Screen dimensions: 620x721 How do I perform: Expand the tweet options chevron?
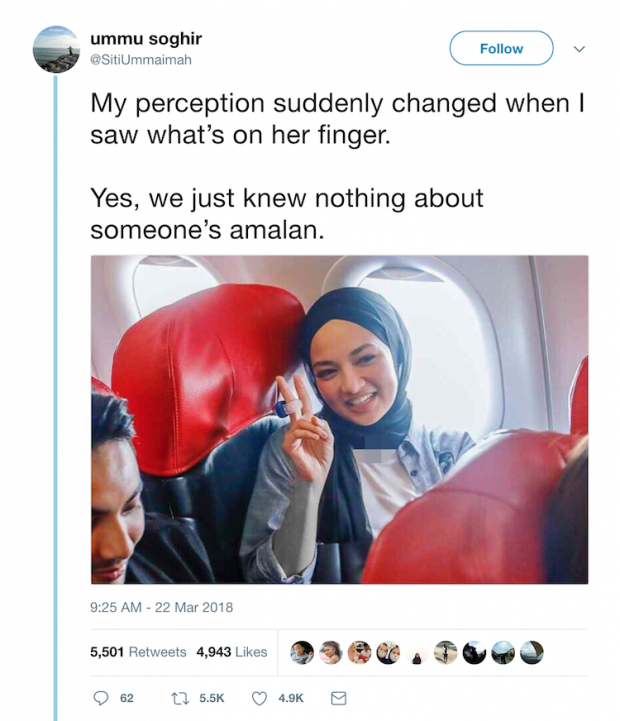(x=580, y=49)
